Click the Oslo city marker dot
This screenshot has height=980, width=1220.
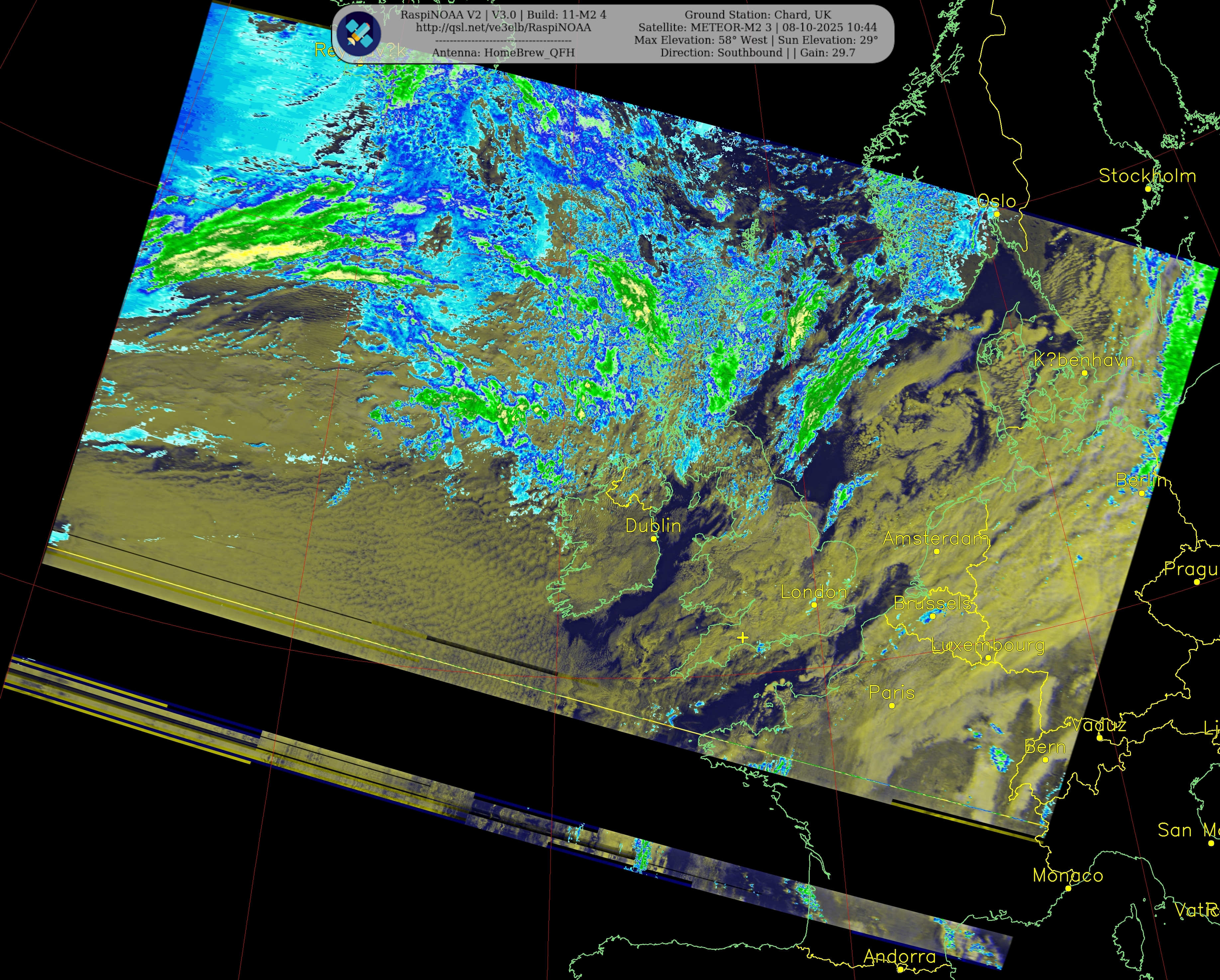pos(996,214)
